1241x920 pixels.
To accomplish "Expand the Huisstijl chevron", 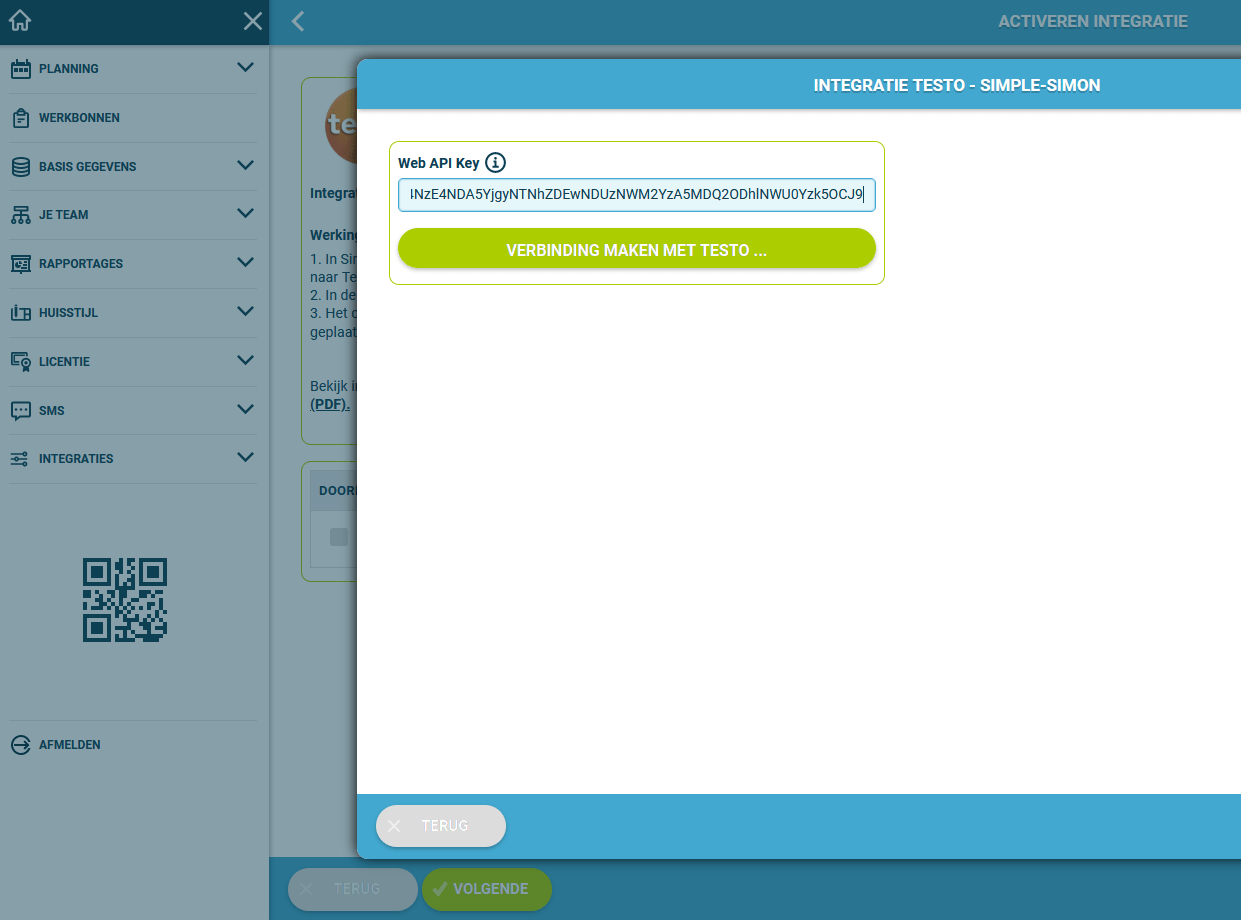I will [x=245, y=311].
